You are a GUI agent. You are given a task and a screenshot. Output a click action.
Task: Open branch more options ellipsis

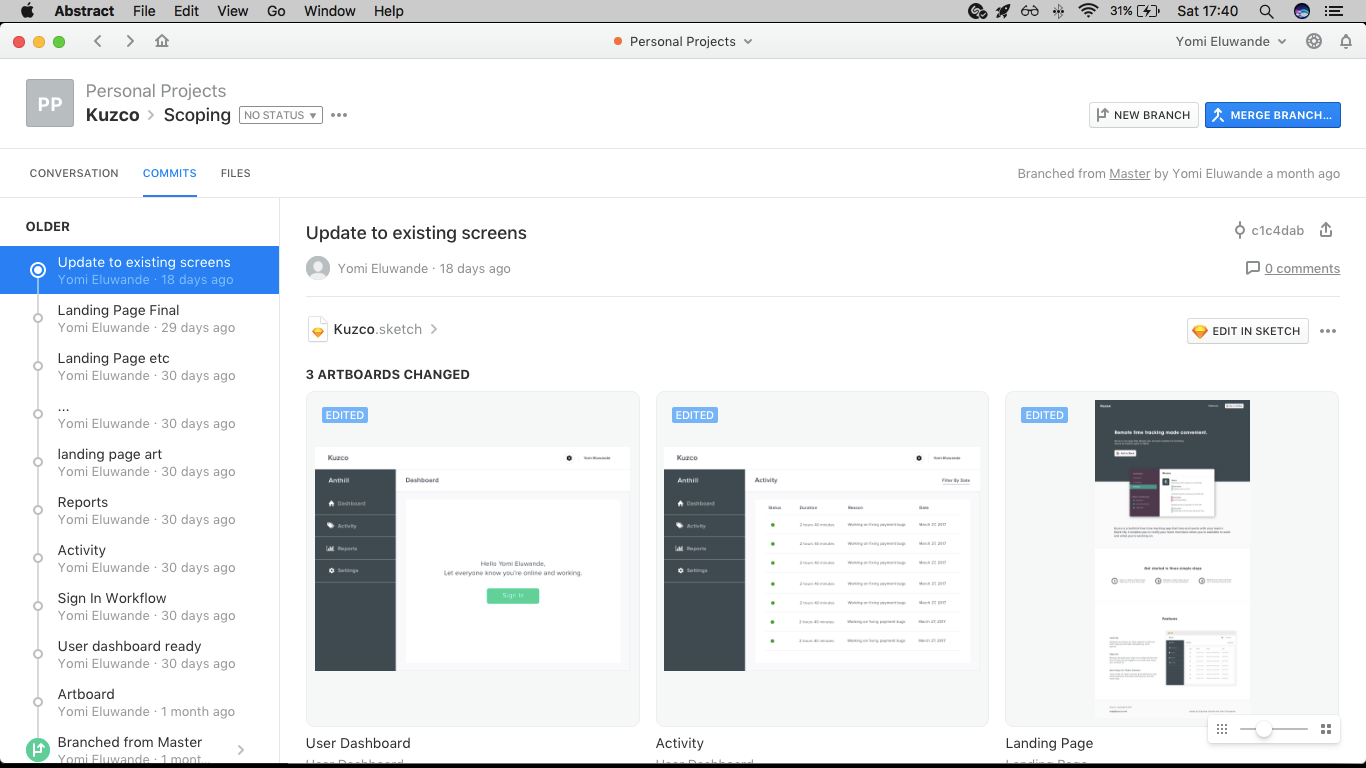(339, 115)
